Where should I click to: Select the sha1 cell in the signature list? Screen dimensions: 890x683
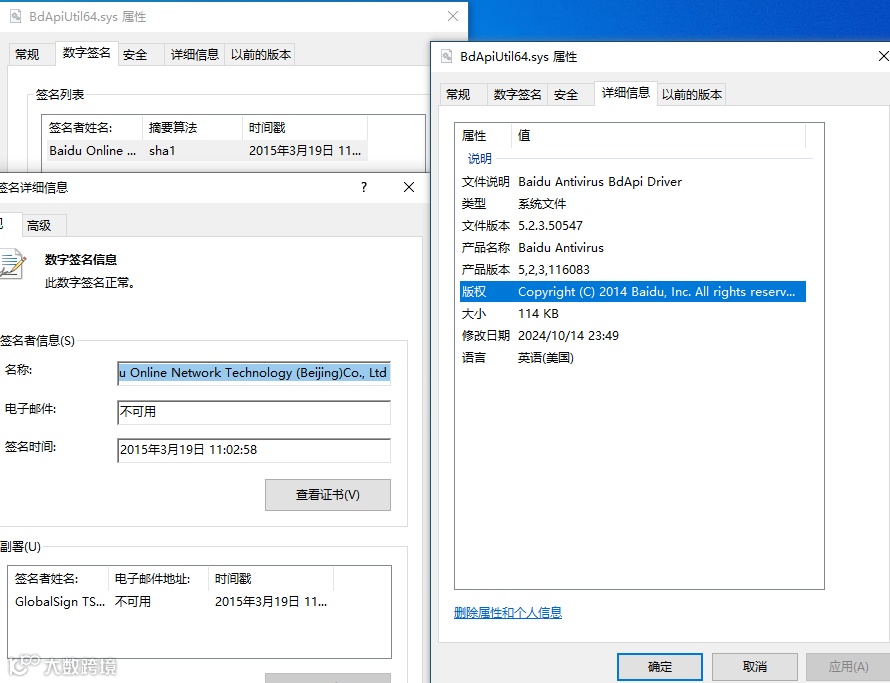click(162, 150)
